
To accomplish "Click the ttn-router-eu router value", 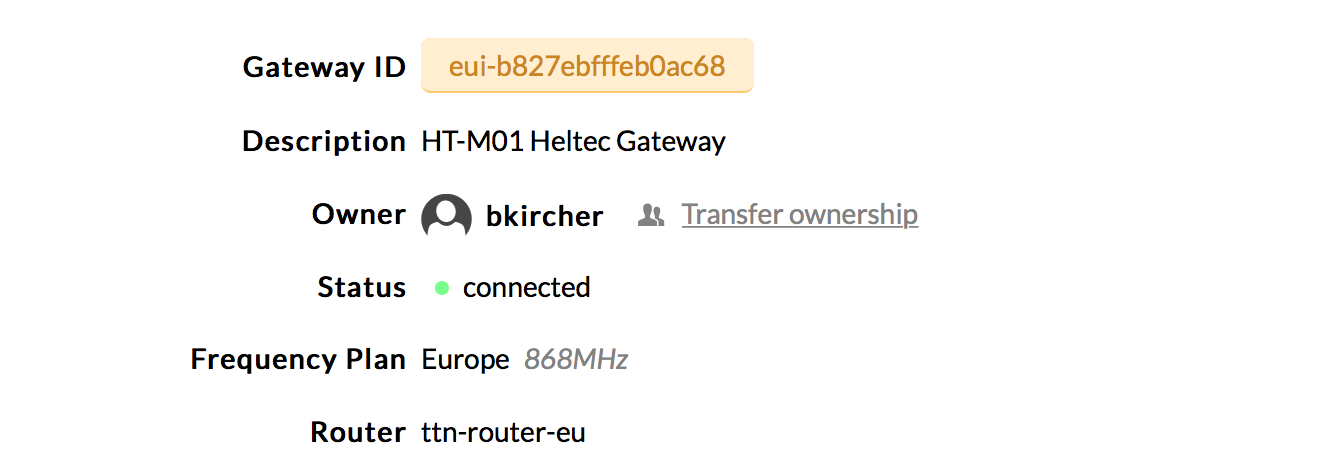I will click(x=504, y=433).
